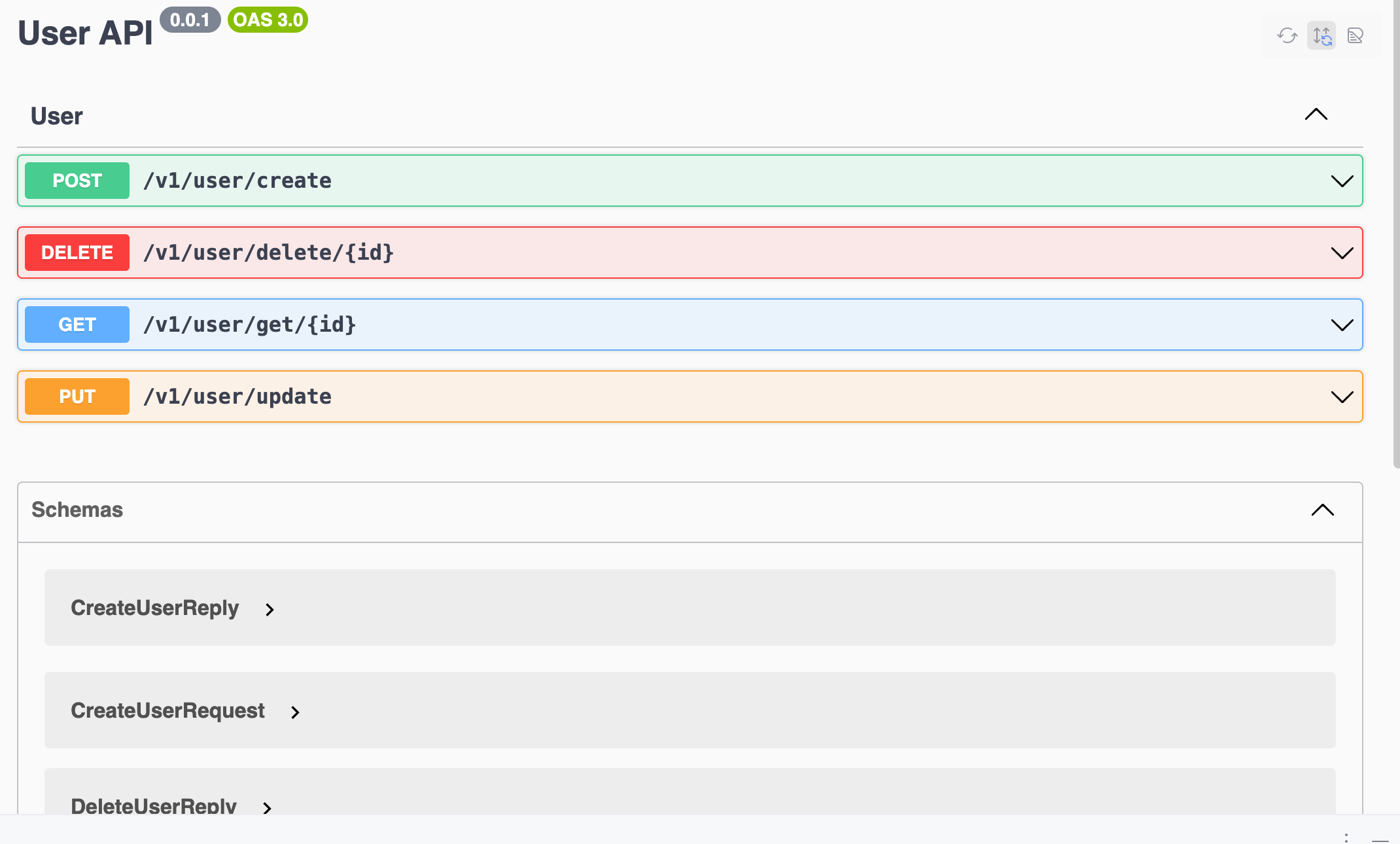Click the vertical scrollbar on right edge
Viewport: 1400px width, 844px height.
pyautogui.click(x=1396, y=236)
